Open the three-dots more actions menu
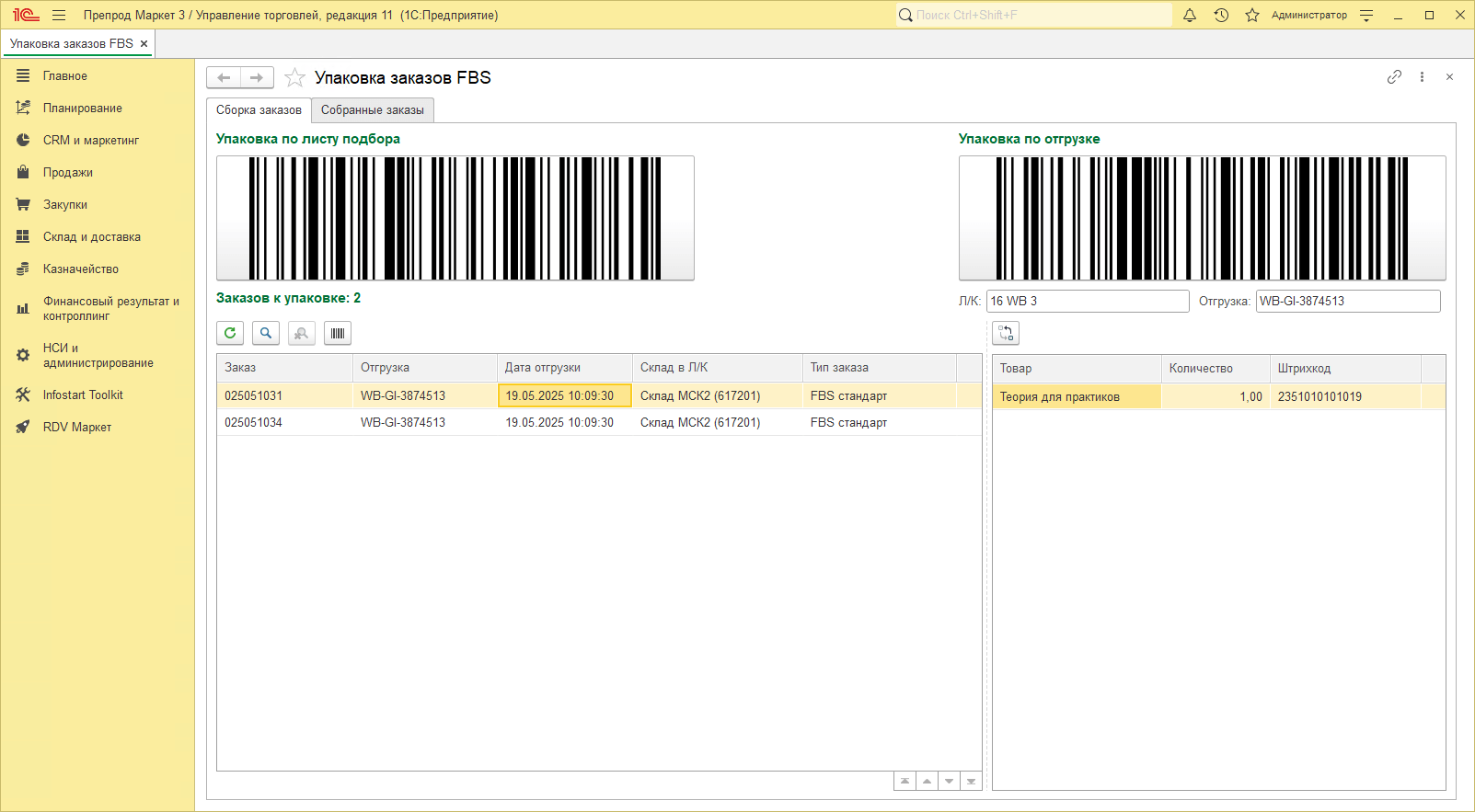The height and width of the screenshot is (812, 1475). [1422, 77]
